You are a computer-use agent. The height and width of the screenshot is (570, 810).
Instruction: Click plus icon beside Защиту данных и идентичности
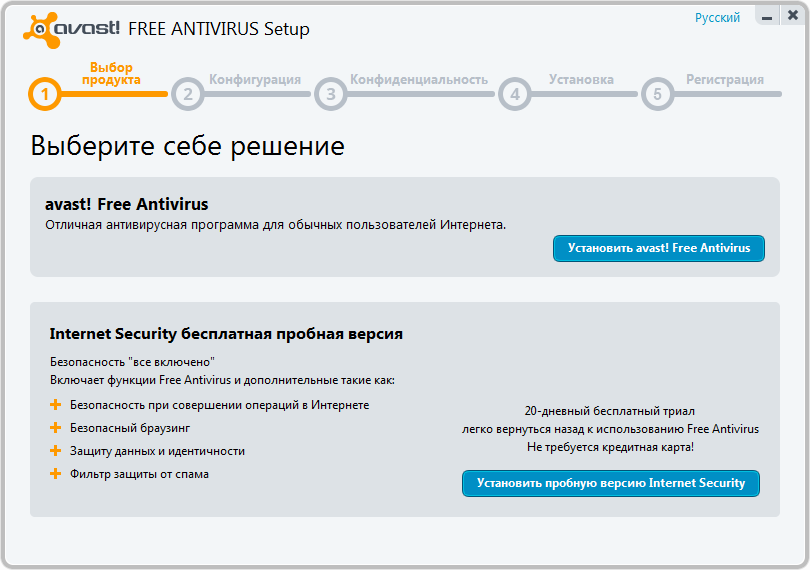coord(56,451)
